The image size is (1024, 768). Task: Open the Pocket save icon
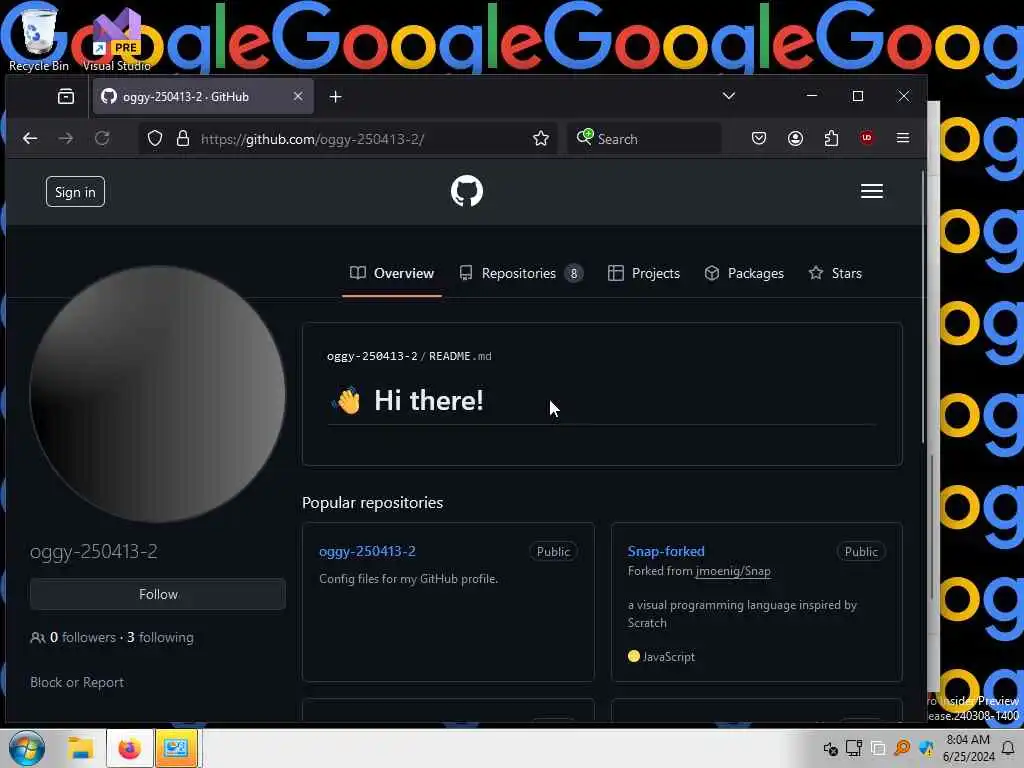(758, 138)
